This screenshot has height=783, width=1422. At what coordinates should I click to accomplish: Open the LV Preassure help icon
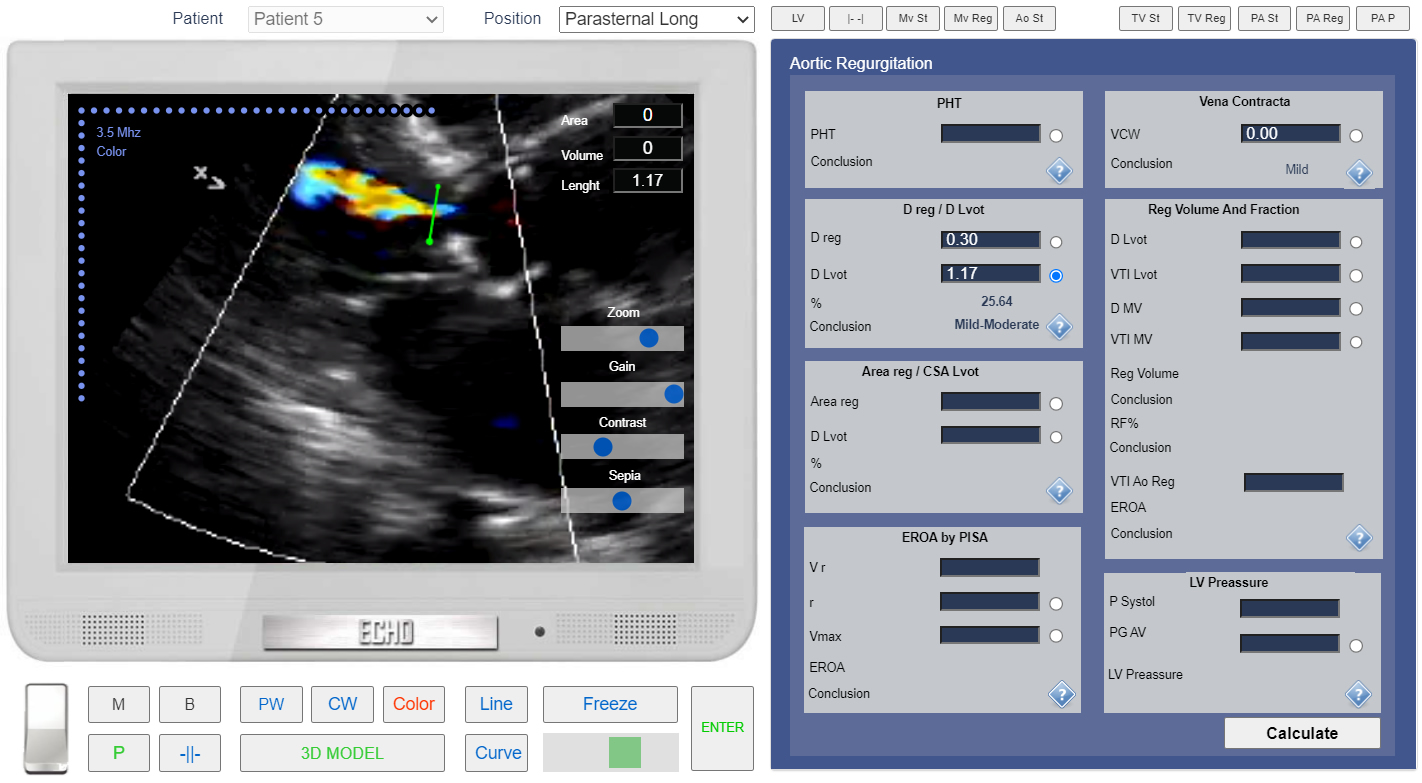1360,695
